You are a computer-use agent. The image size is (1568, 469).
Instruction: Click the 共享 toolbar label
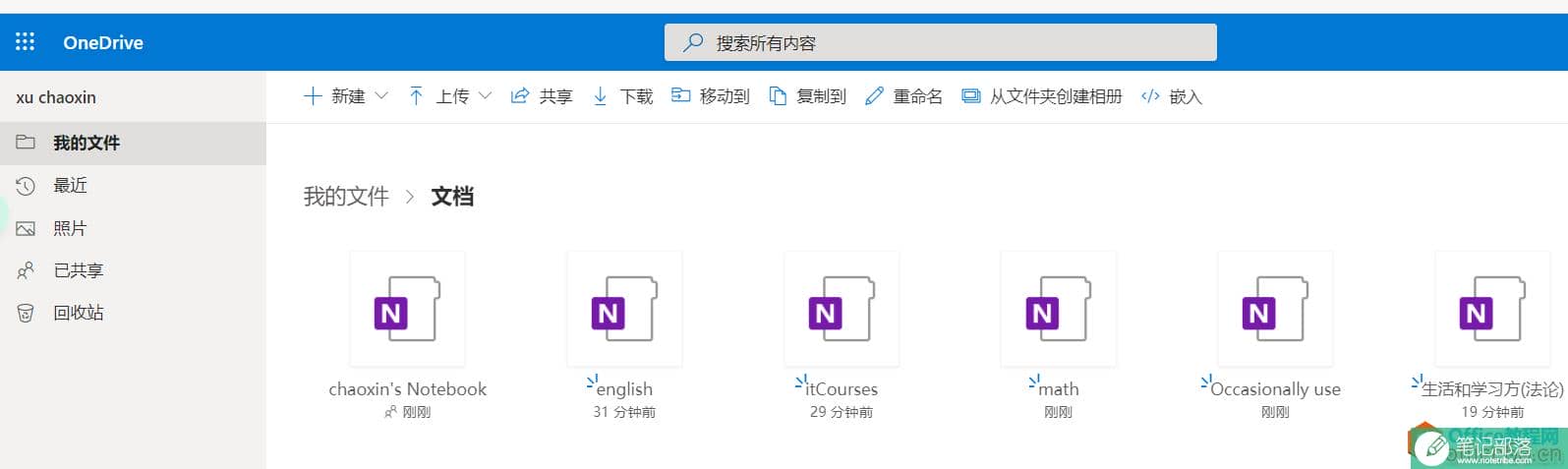556,96
